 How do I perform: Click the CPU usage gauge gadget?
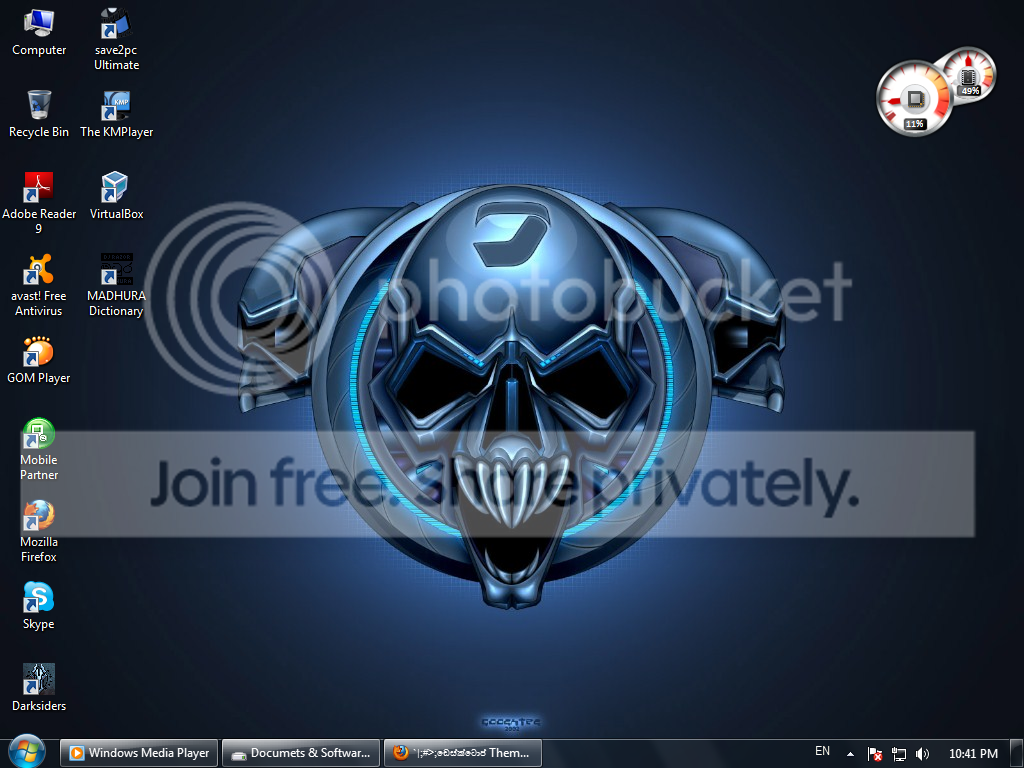pyautogui.click(x=914, y=99)
